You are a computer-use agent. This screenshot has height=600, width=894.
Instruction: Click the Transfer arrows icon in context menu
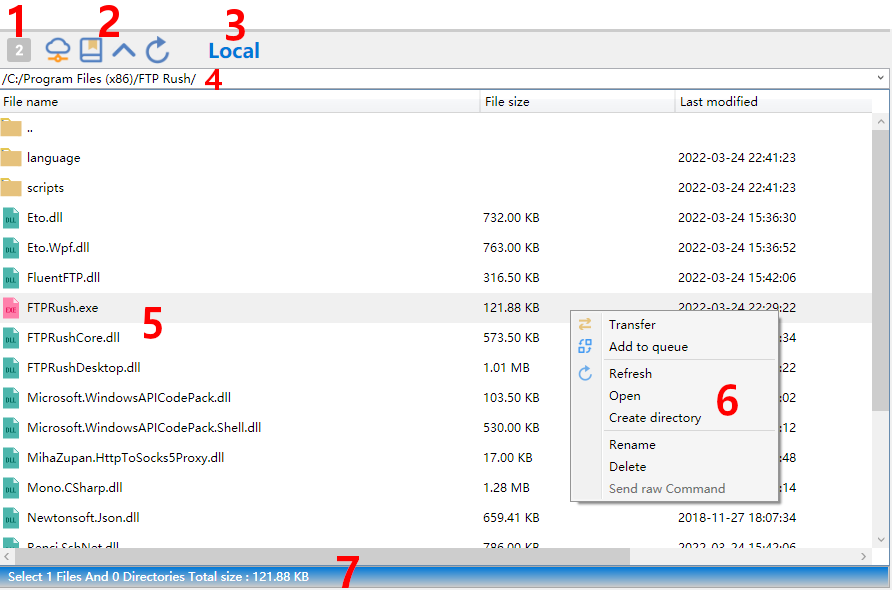click(585, 325)
